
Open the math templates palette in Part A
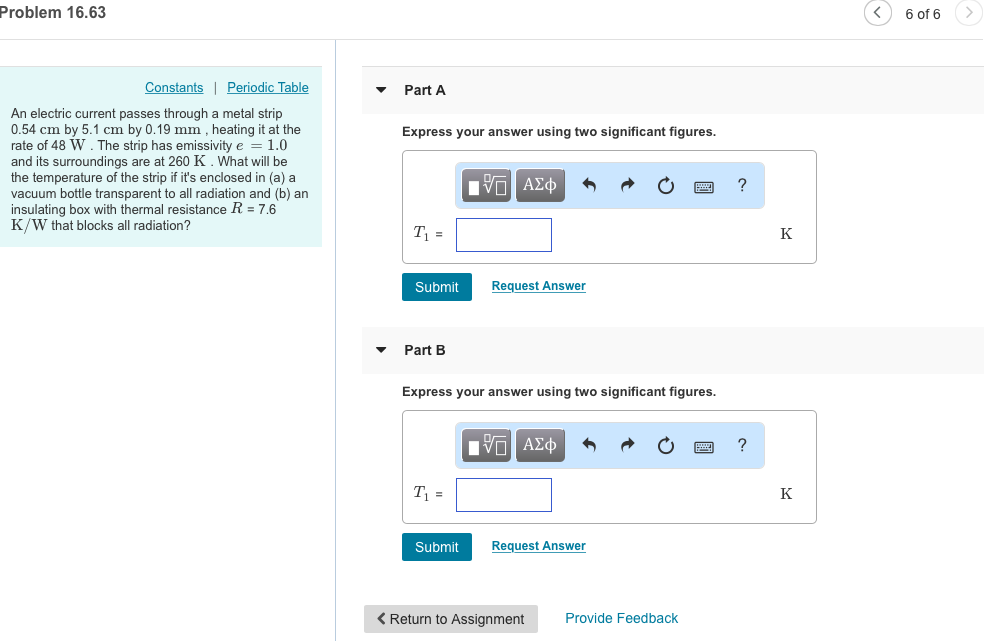(486, 185)
